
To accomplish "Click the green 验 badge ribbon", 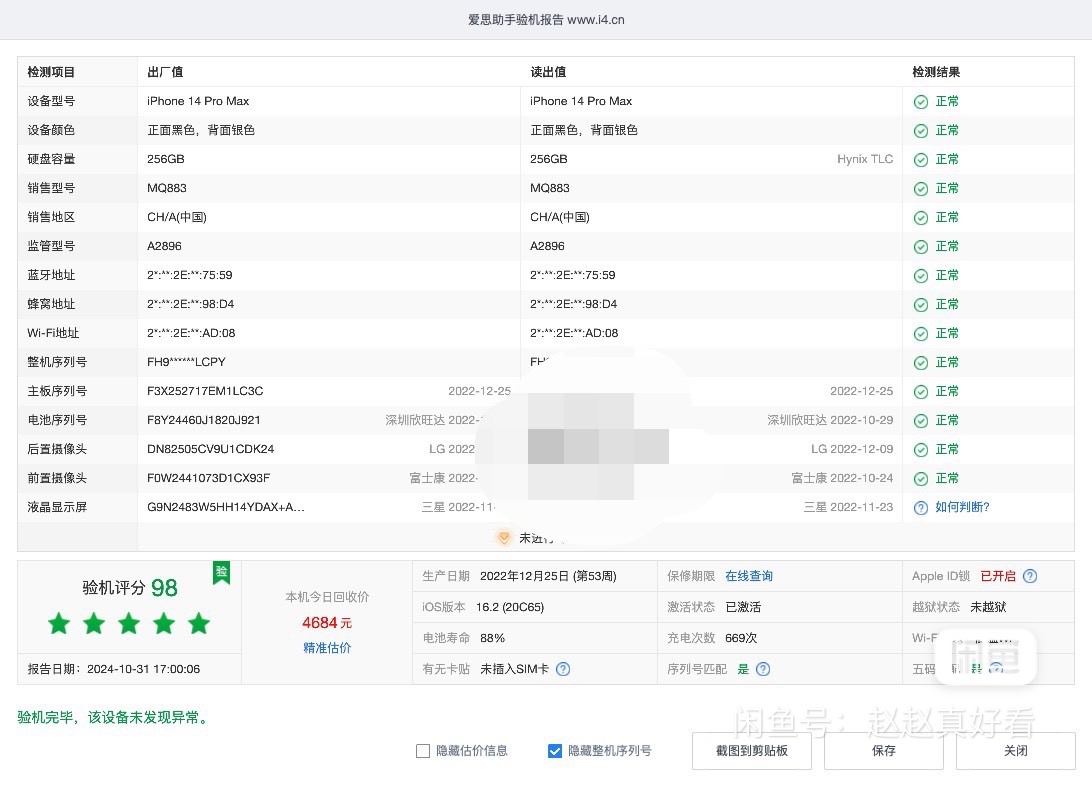I will (221, 573).
